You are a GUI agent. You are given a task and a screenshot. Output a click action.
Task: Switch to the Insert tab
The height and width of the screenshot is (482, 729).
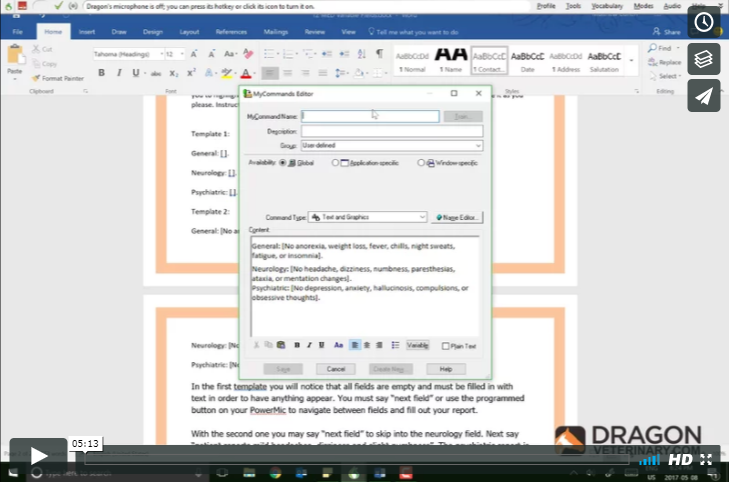click(87, 32)
